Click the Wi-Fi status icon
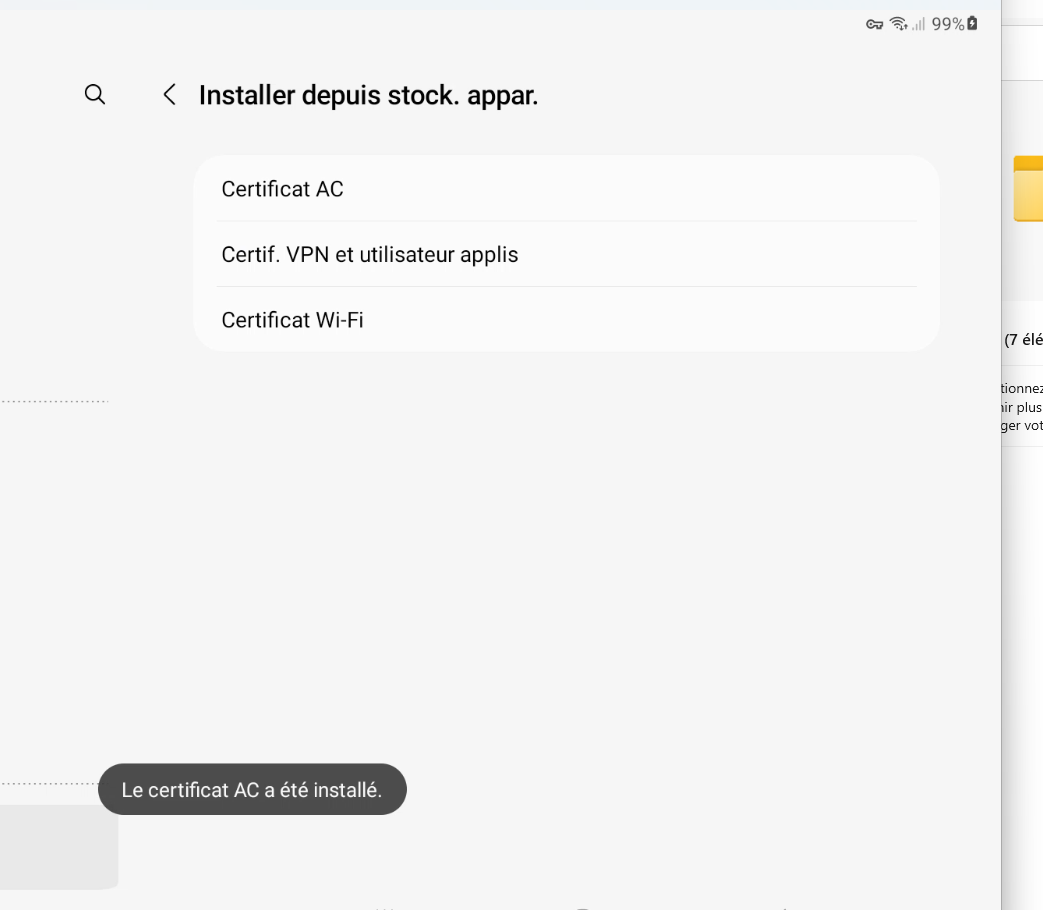 [x=898, y=24]
